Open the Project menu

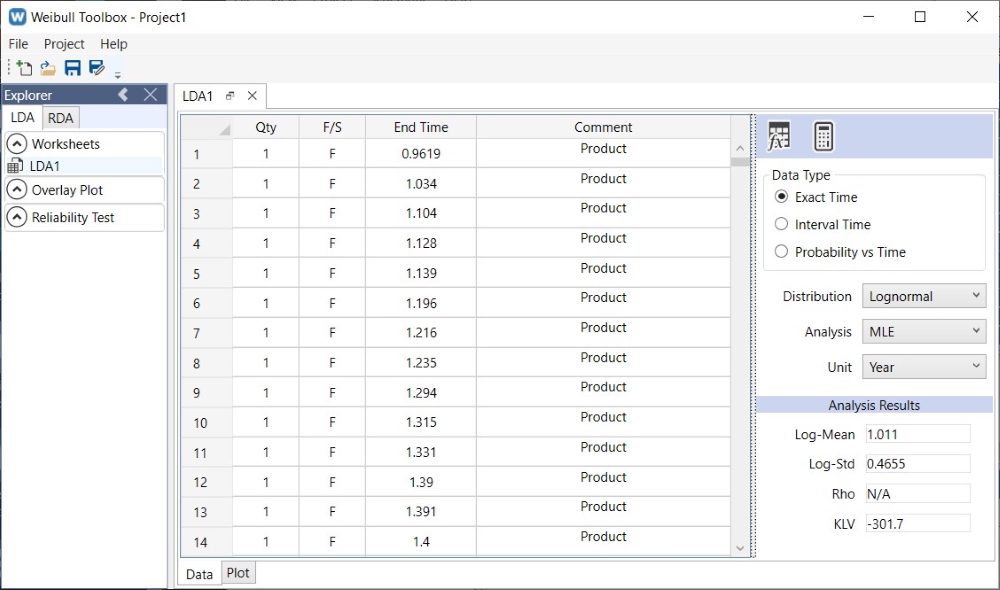(64, 44)
